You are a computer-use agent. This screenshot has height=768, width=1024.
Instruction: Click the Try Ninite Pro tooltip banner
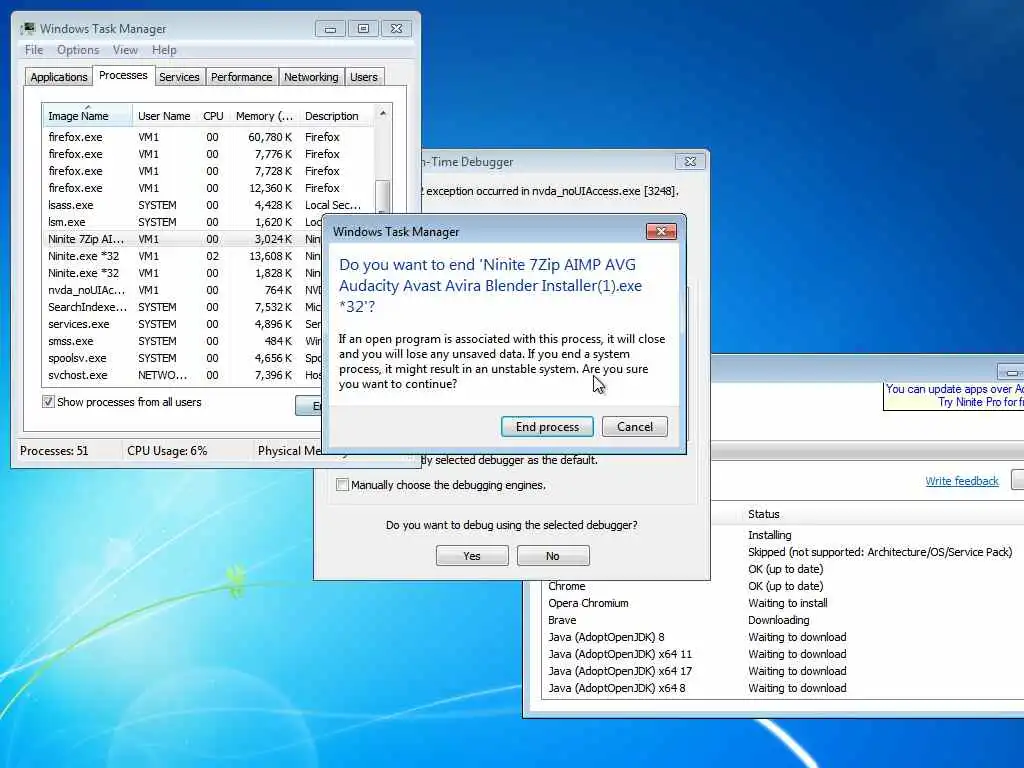(x=953, y=396)
